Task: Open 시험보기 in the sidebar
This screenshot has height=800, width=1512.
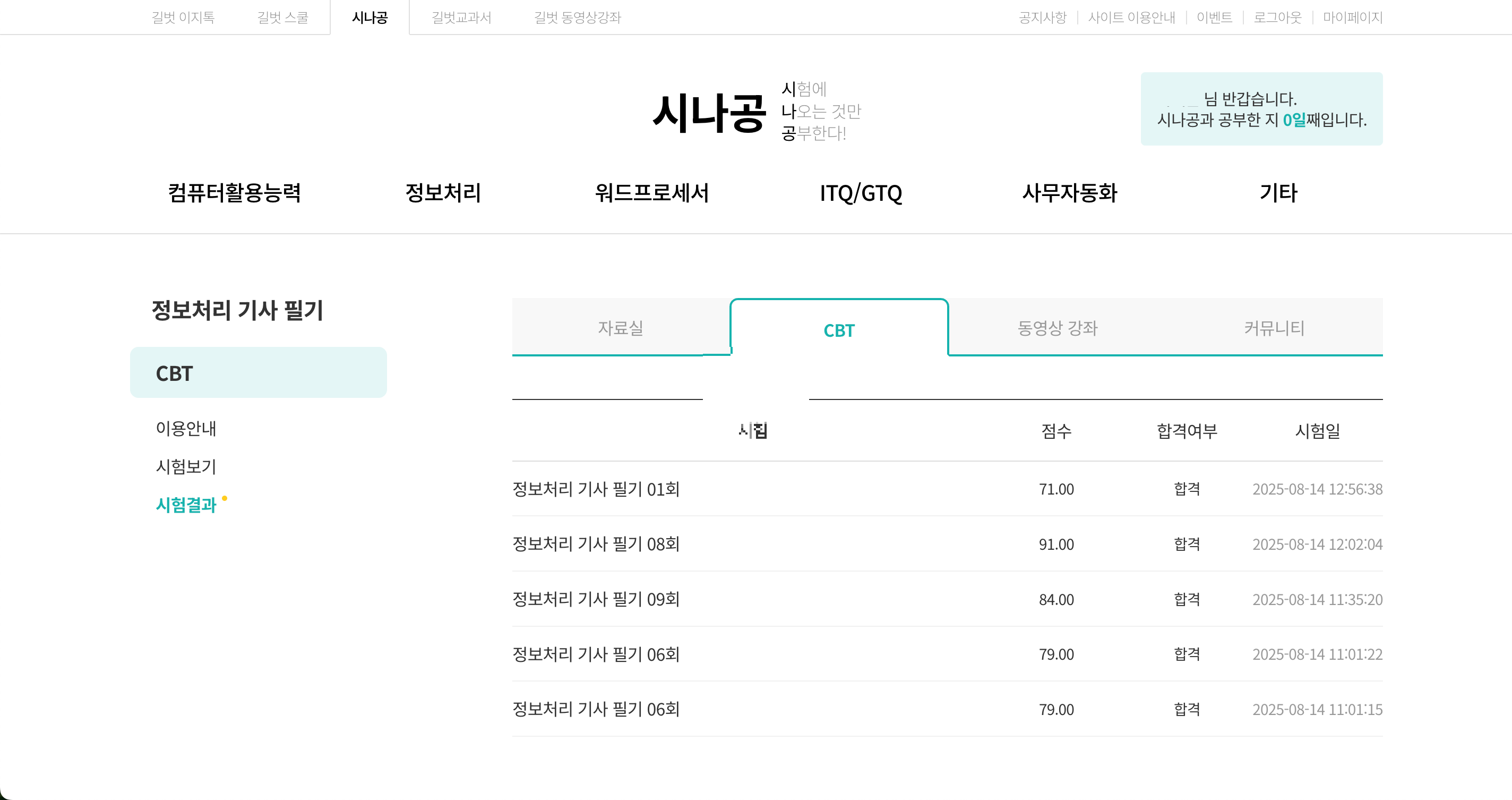Action: pos(185,466)
